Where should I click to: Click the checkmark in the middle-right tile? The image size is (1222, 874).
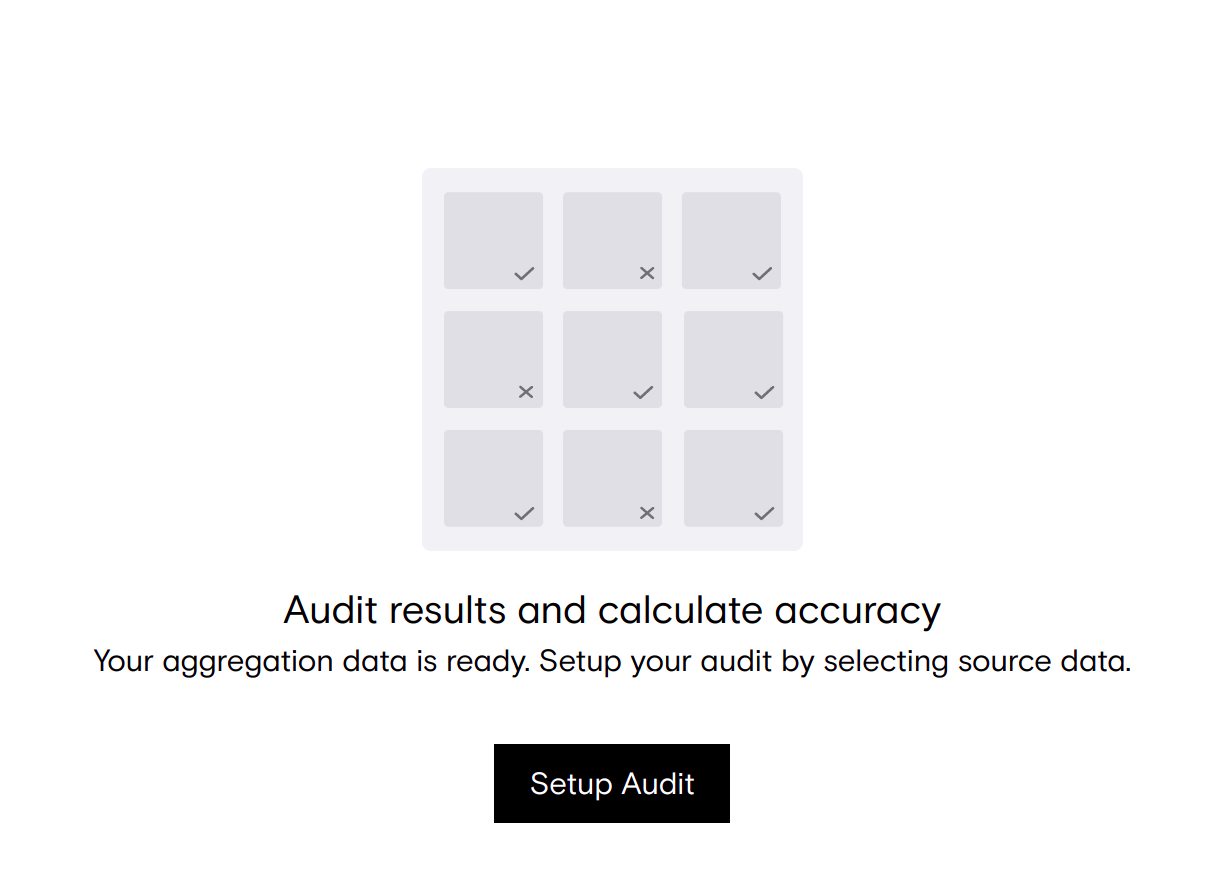tap(764, 392)
